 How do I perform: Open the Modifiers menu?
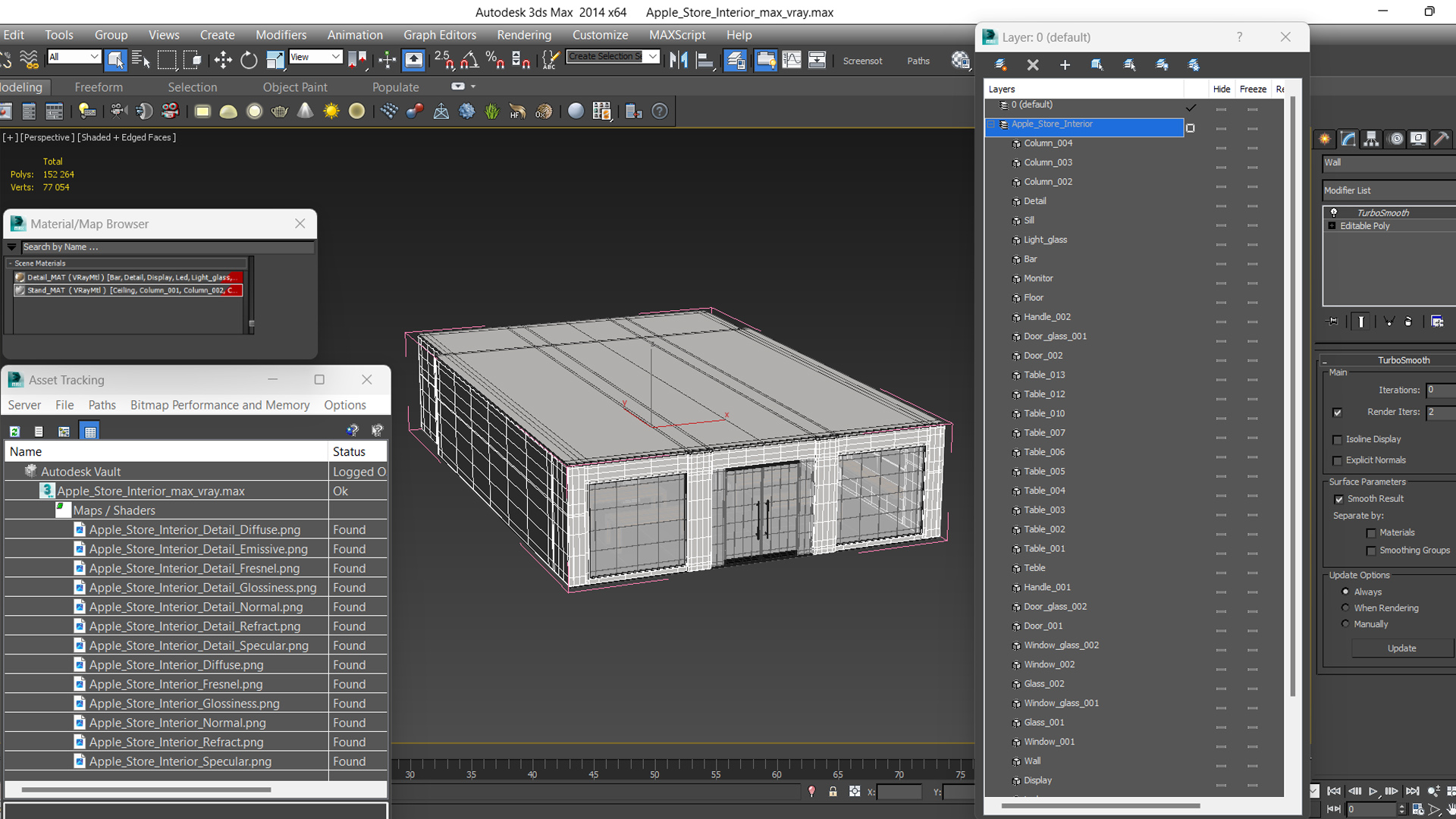tap(281, 35)
